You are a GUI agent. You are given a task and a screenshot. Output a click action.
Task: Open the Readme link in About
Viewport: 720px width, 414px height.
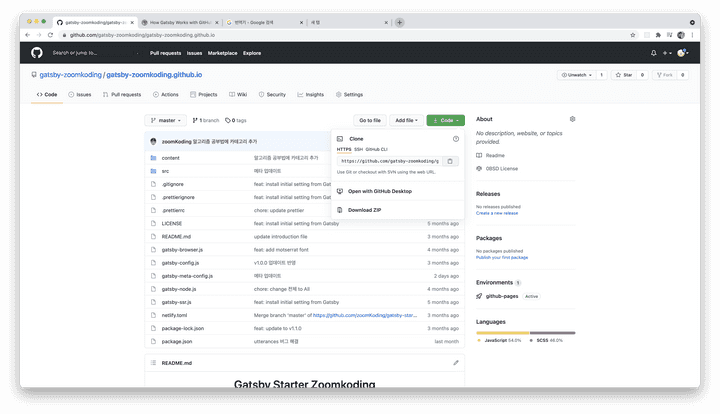click(x=490, y=156)
